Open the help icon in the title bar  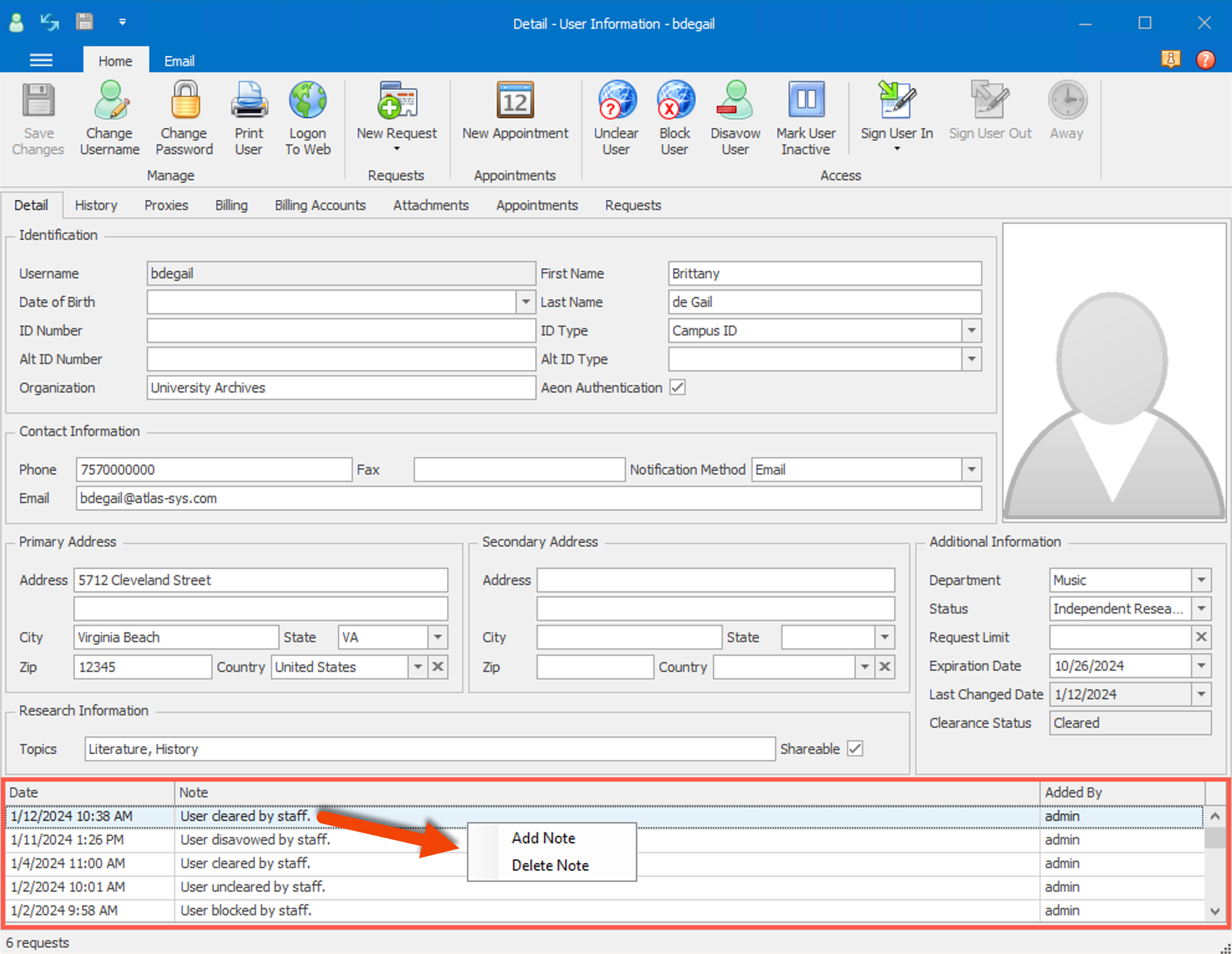click(1205, 60)
